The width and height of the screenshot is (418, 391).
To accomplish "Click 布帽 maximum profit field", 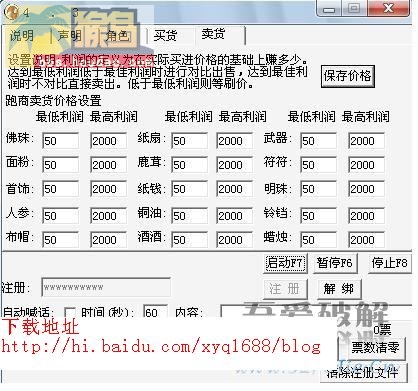I will click(108, 240).
